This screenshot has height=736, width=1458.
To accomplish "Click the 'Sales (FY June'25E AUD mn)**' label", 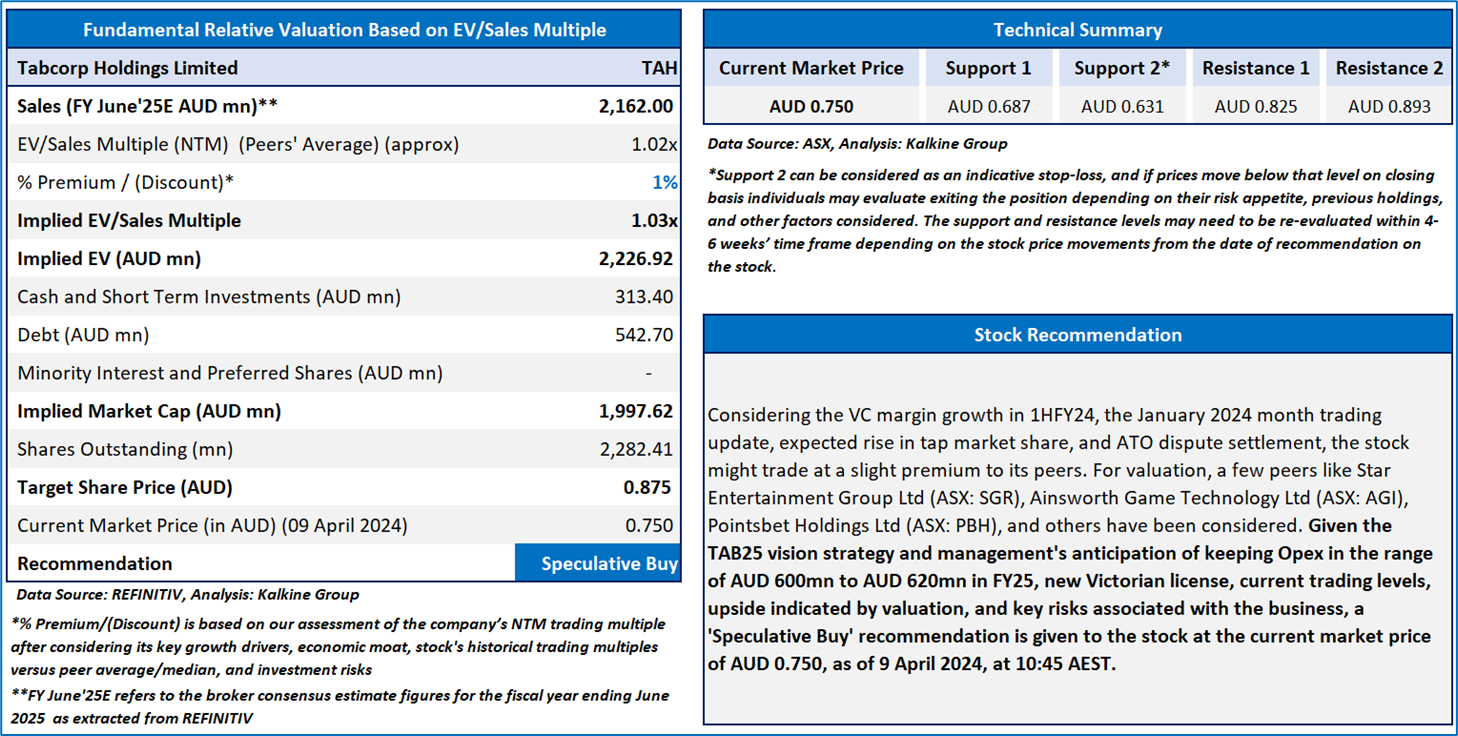I will pos(148,106).
